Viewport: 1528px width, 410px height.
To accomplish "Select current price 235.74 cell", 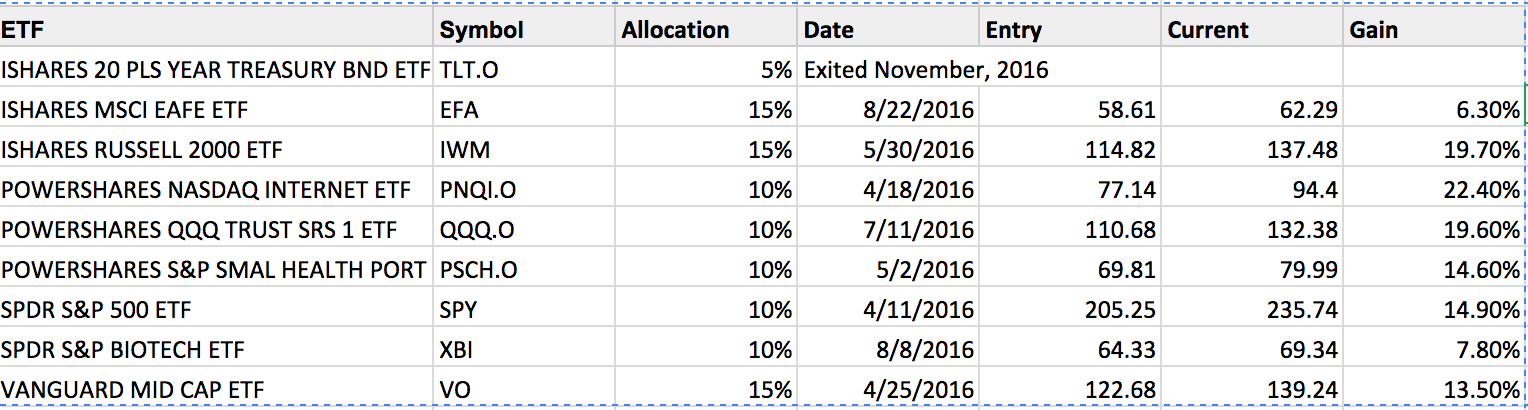I will click(1252, 309).
